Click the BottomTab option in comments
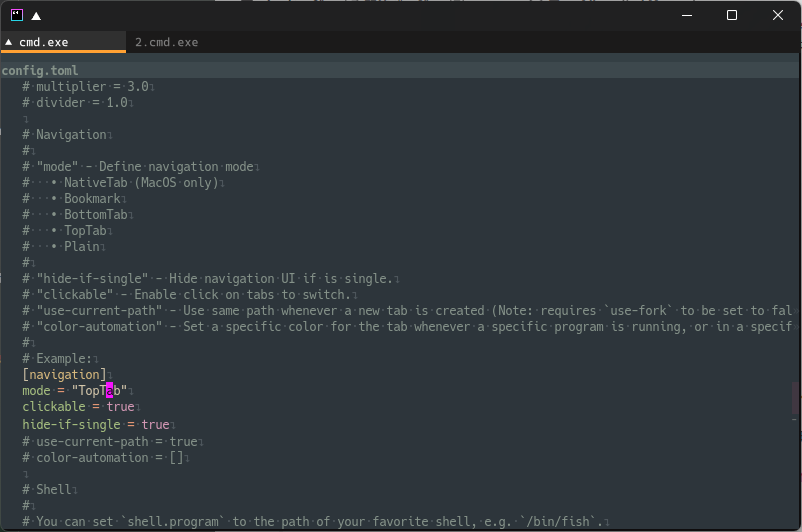The width and height of the screenshot is (802, 532). [x=96, y=214]
